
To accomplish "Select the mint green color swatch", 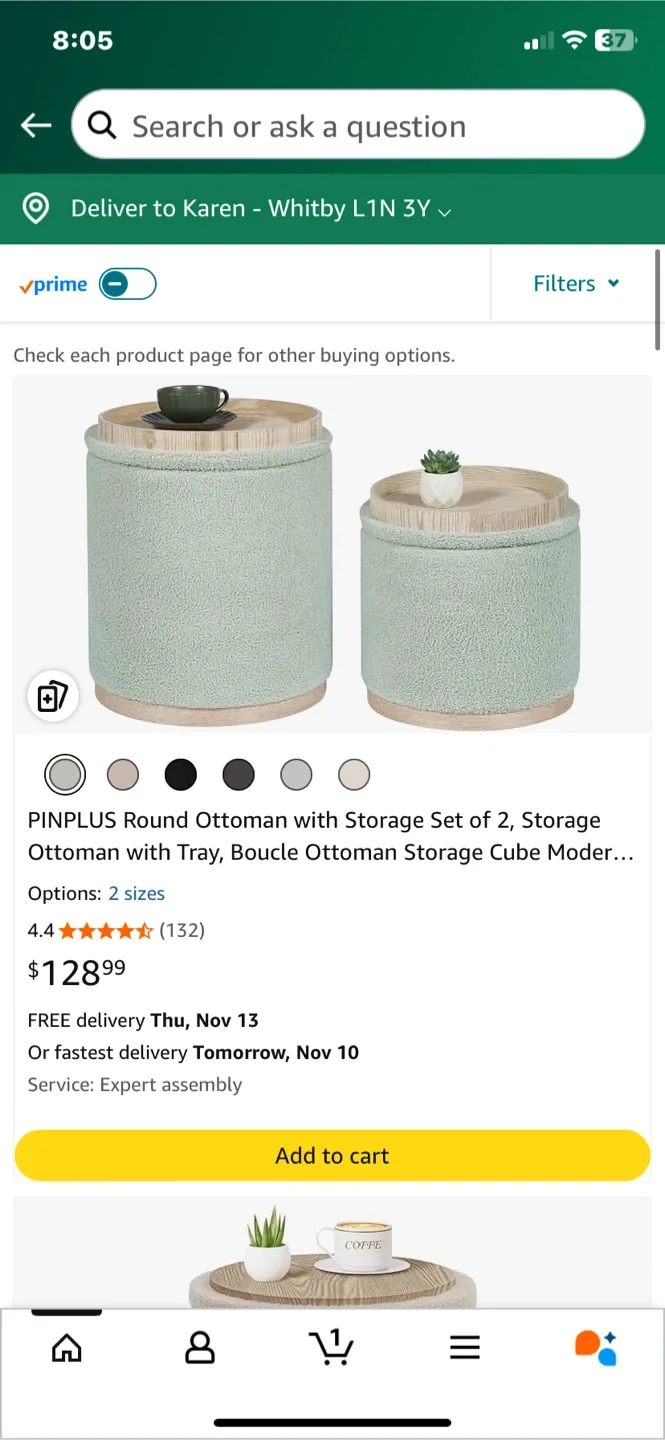I will 65,773.
